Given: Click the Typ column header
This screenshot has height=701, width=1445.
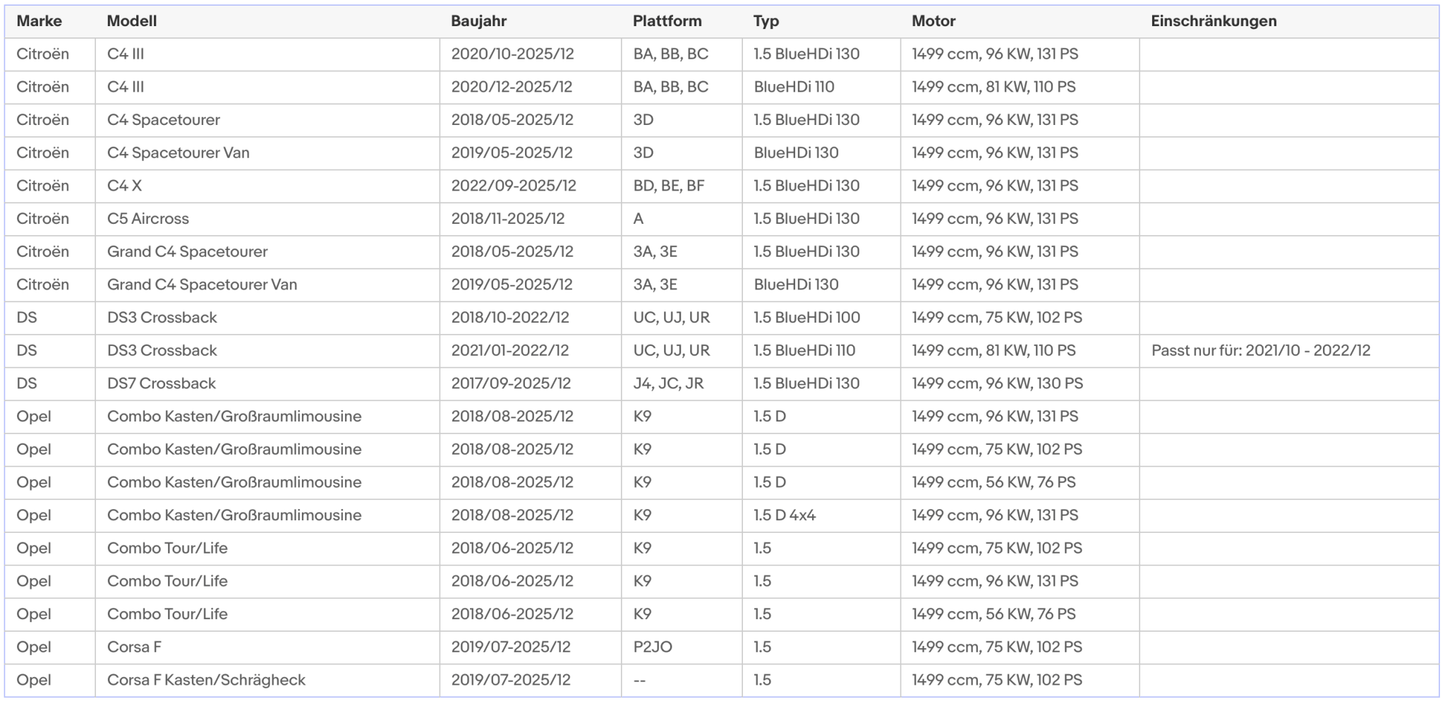Looking at the screenshot, I should tap(766, 21).
